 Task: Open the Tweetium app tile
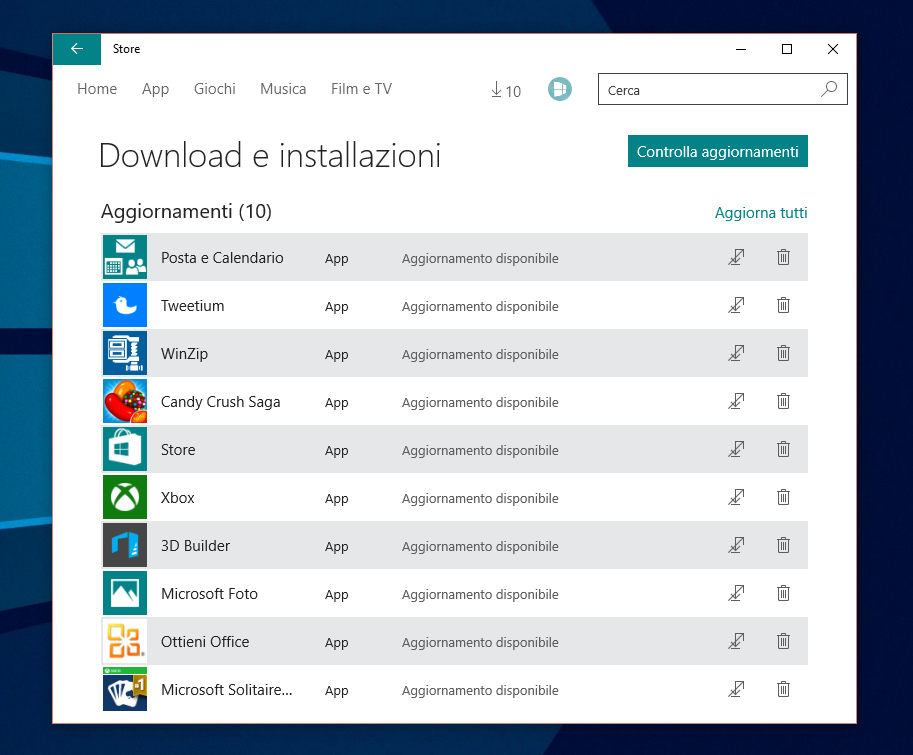pos(125,305)
